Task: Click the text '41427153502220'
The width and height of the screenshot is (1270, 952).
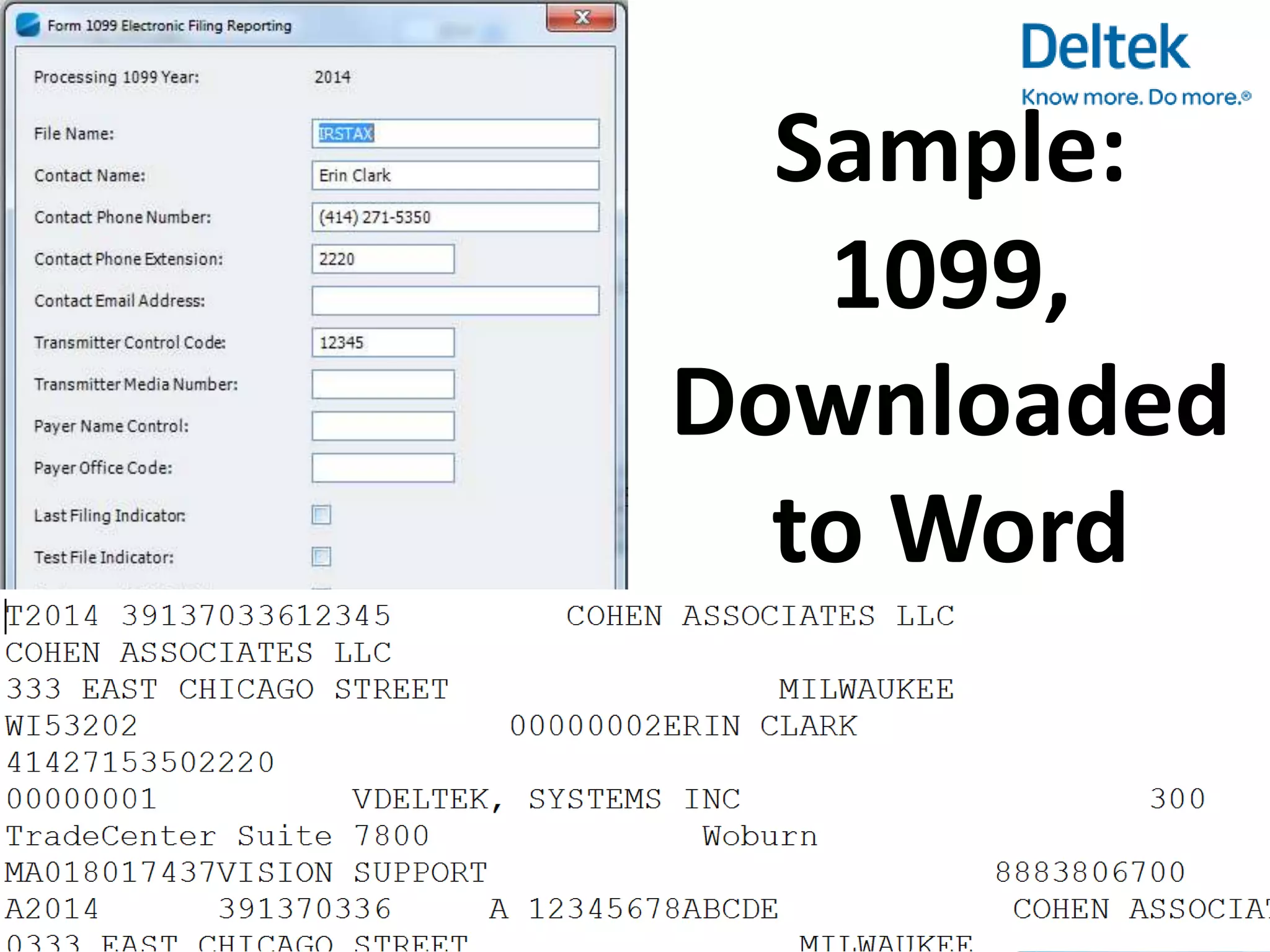Action: tap(140, 762)
